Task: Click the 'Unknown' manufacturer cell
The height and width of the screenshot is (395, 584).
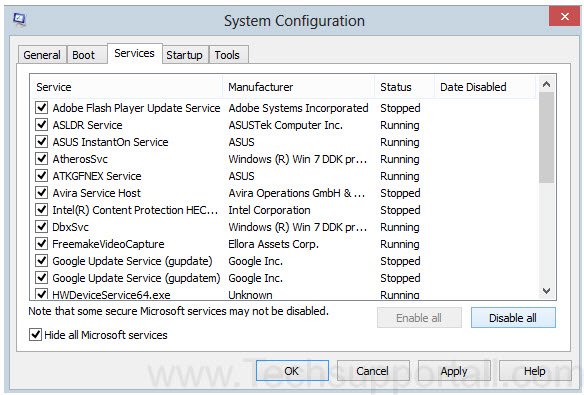Action: tap(250, 295)
